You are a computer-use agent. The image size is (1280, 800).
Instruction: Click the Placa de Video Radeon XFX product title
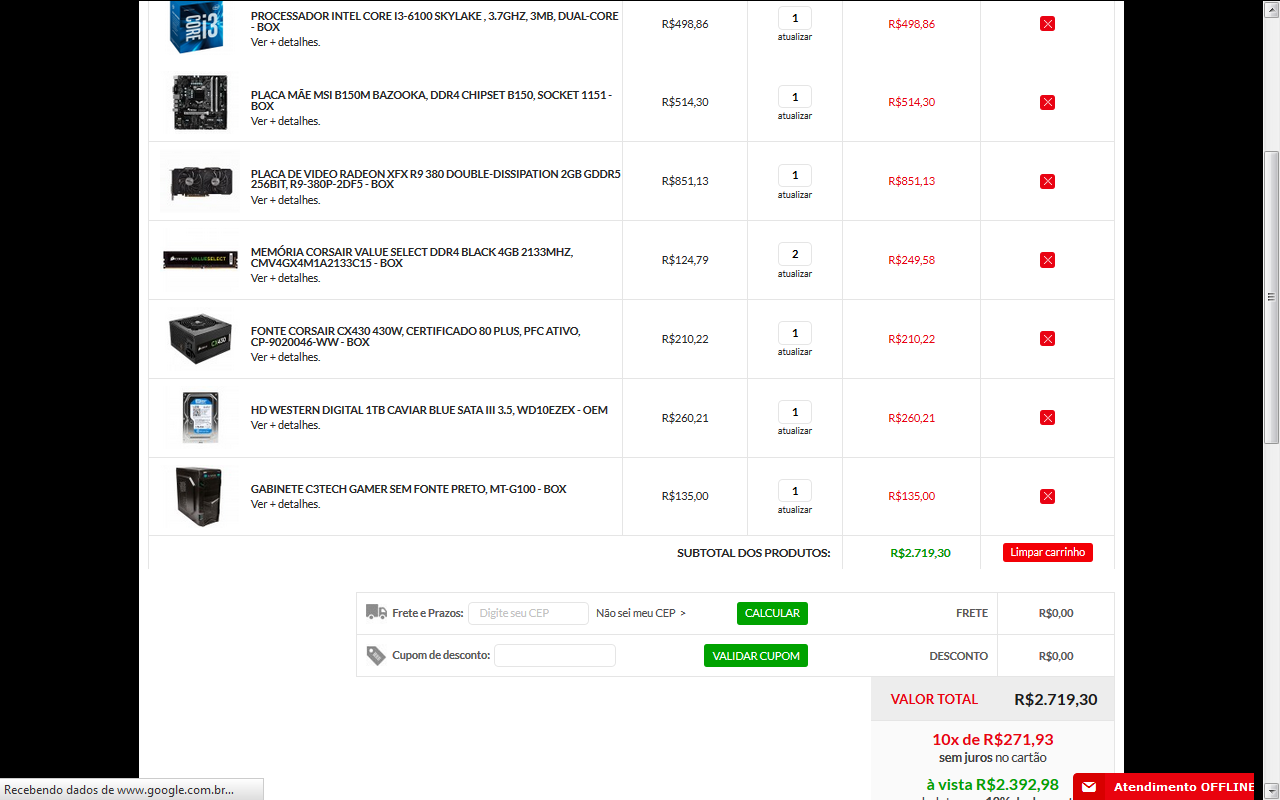pyautogui.click(x=436, y=179)
